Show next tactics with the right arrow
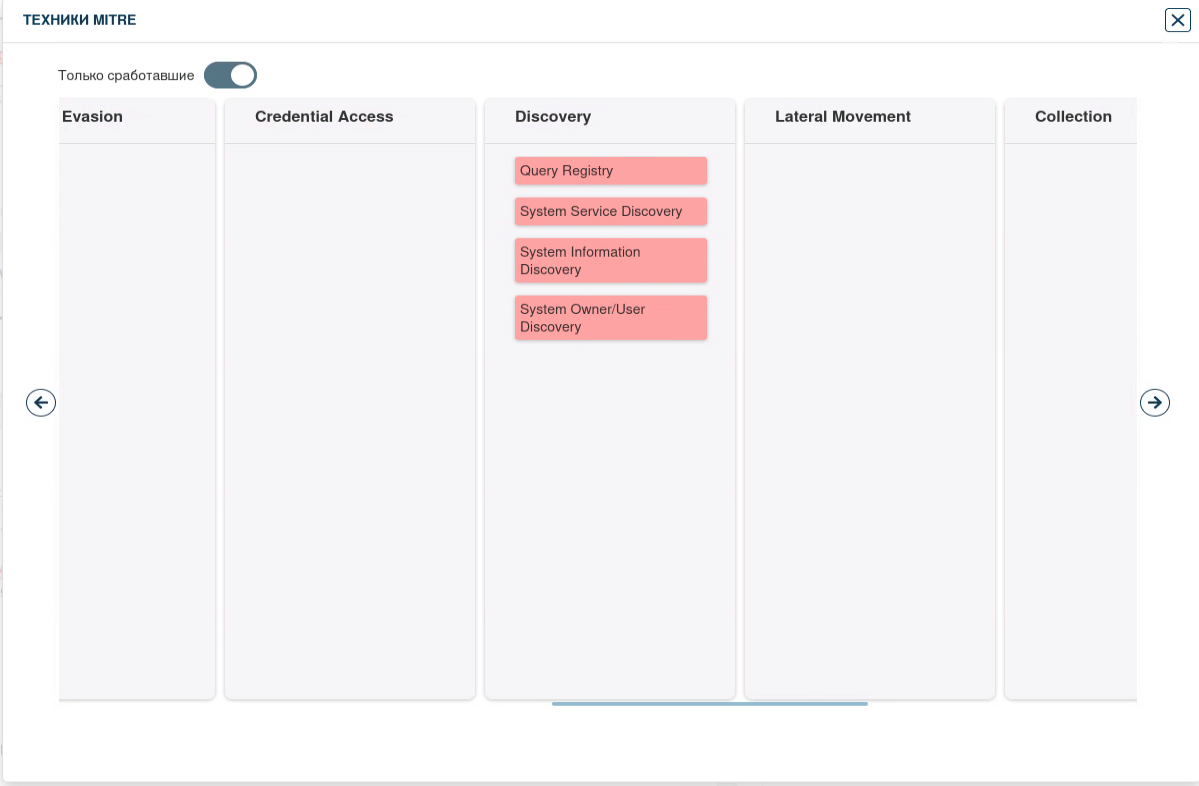 tap(1154, 402)
